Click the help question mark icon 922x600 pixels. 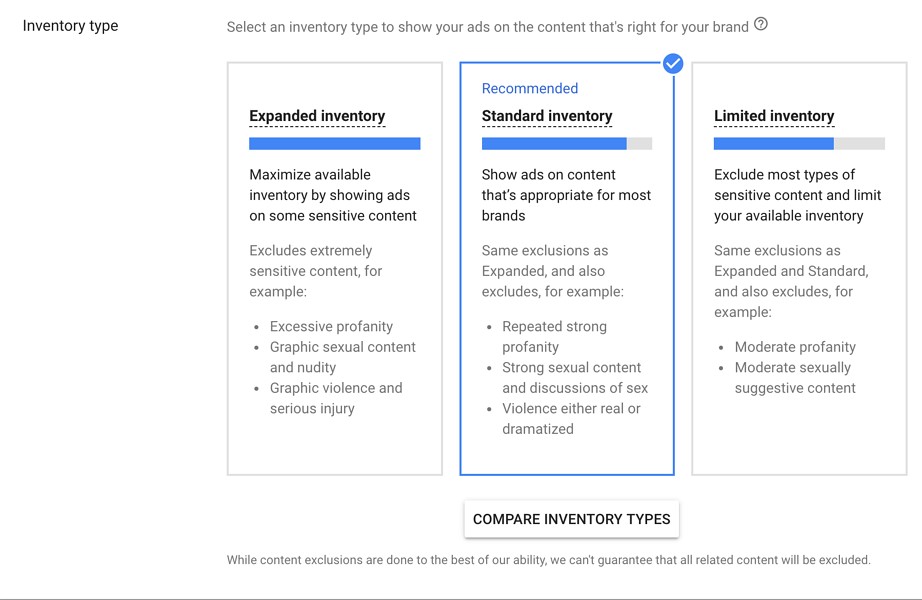761,24
